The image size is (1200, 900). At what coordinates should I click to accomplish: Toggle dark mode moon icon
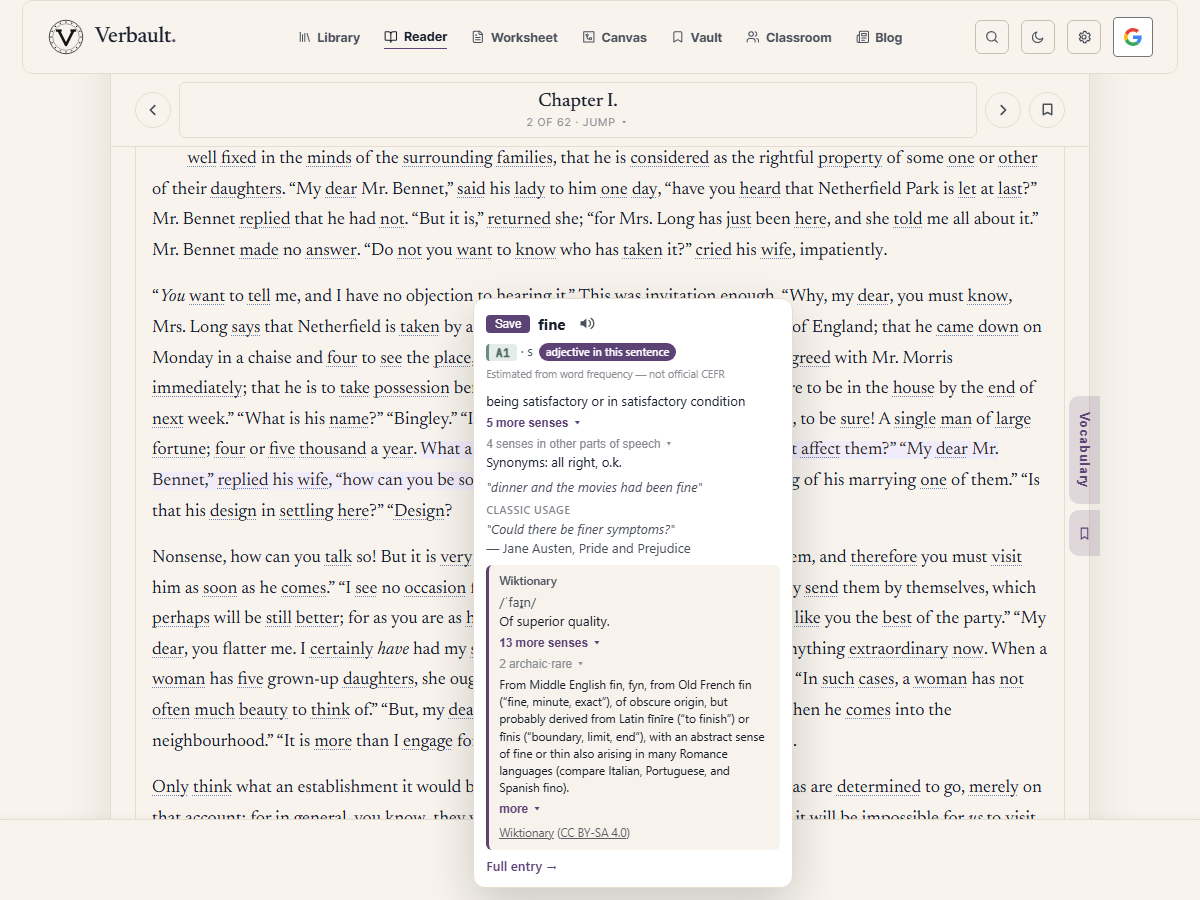coord(1038,37)
